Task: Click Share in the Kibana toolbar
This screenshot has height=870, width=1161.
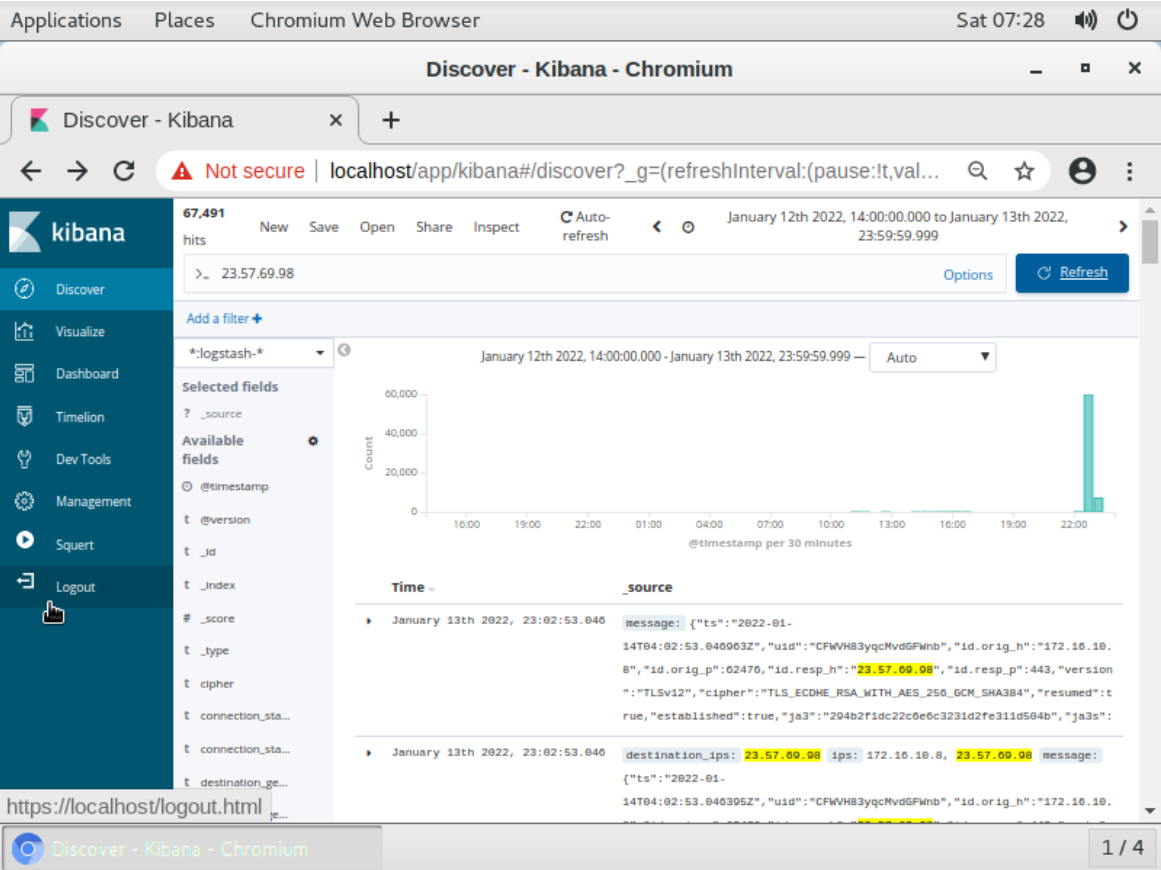Action: [434, 227]
